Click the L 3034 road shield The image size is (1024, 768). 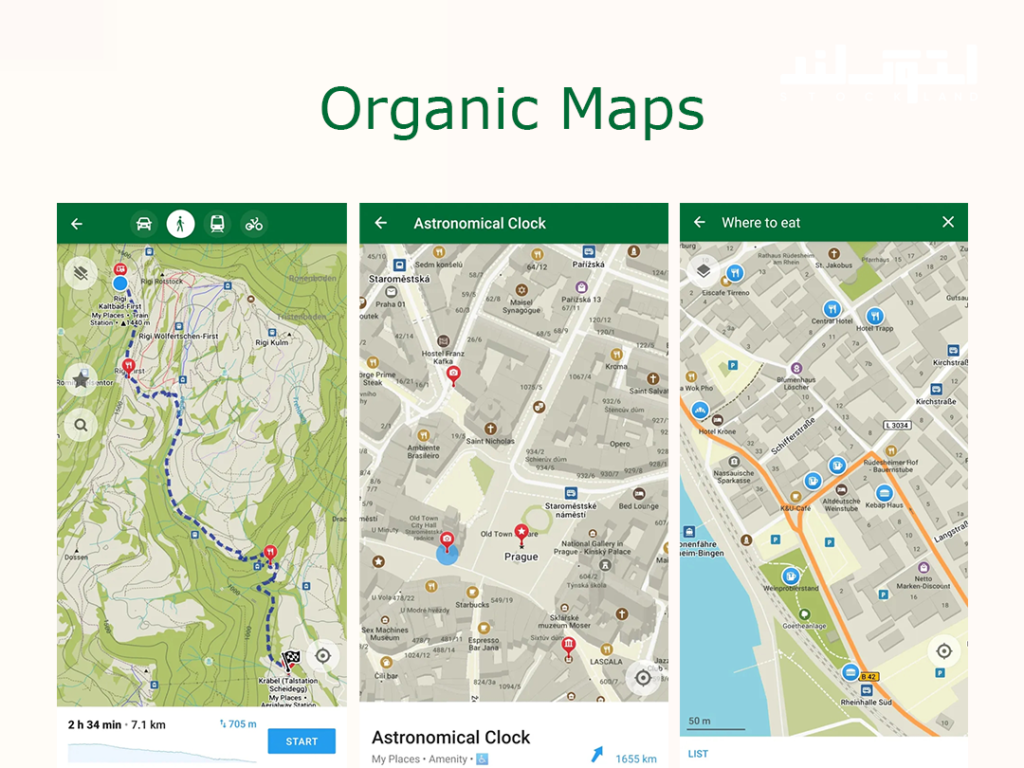click(897, 425)
